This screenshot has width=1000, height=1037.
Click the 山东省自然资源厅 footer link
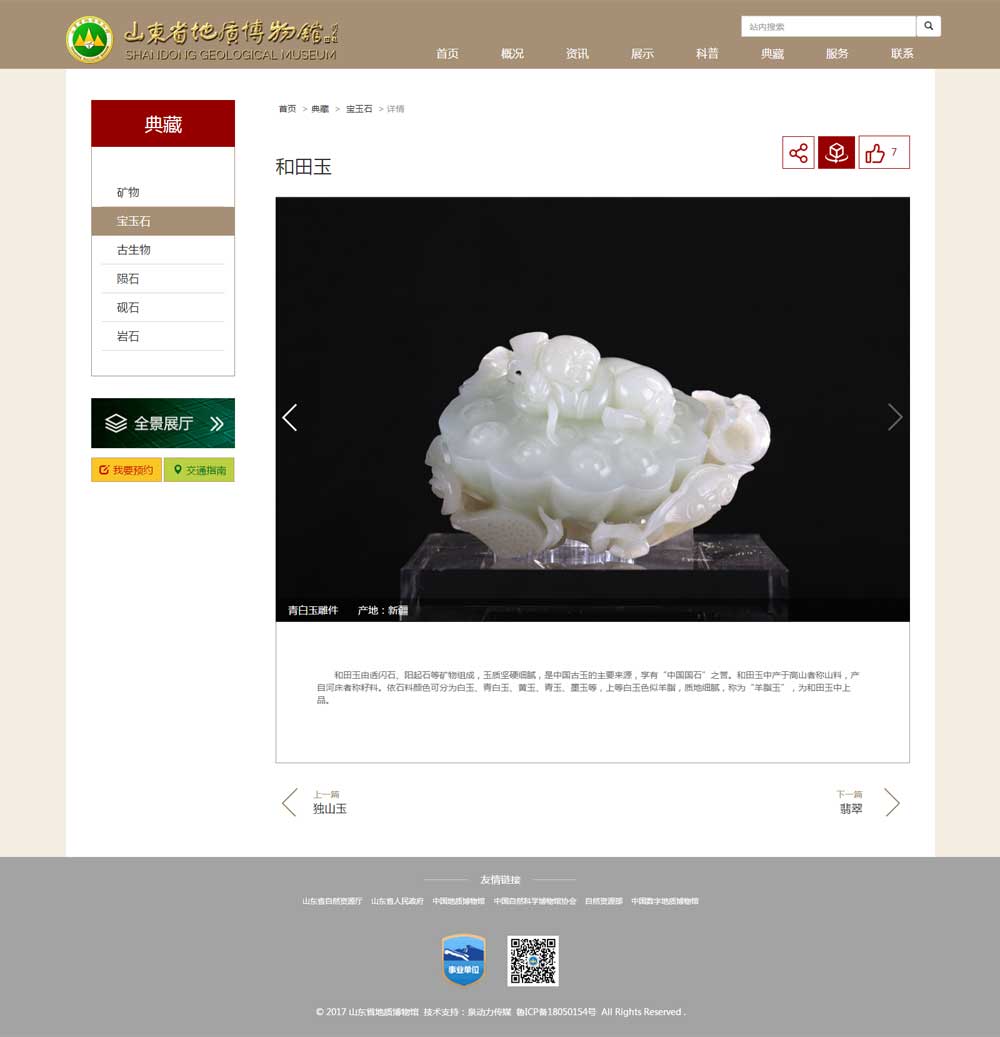pyautogui.click(x=332, y=901)
